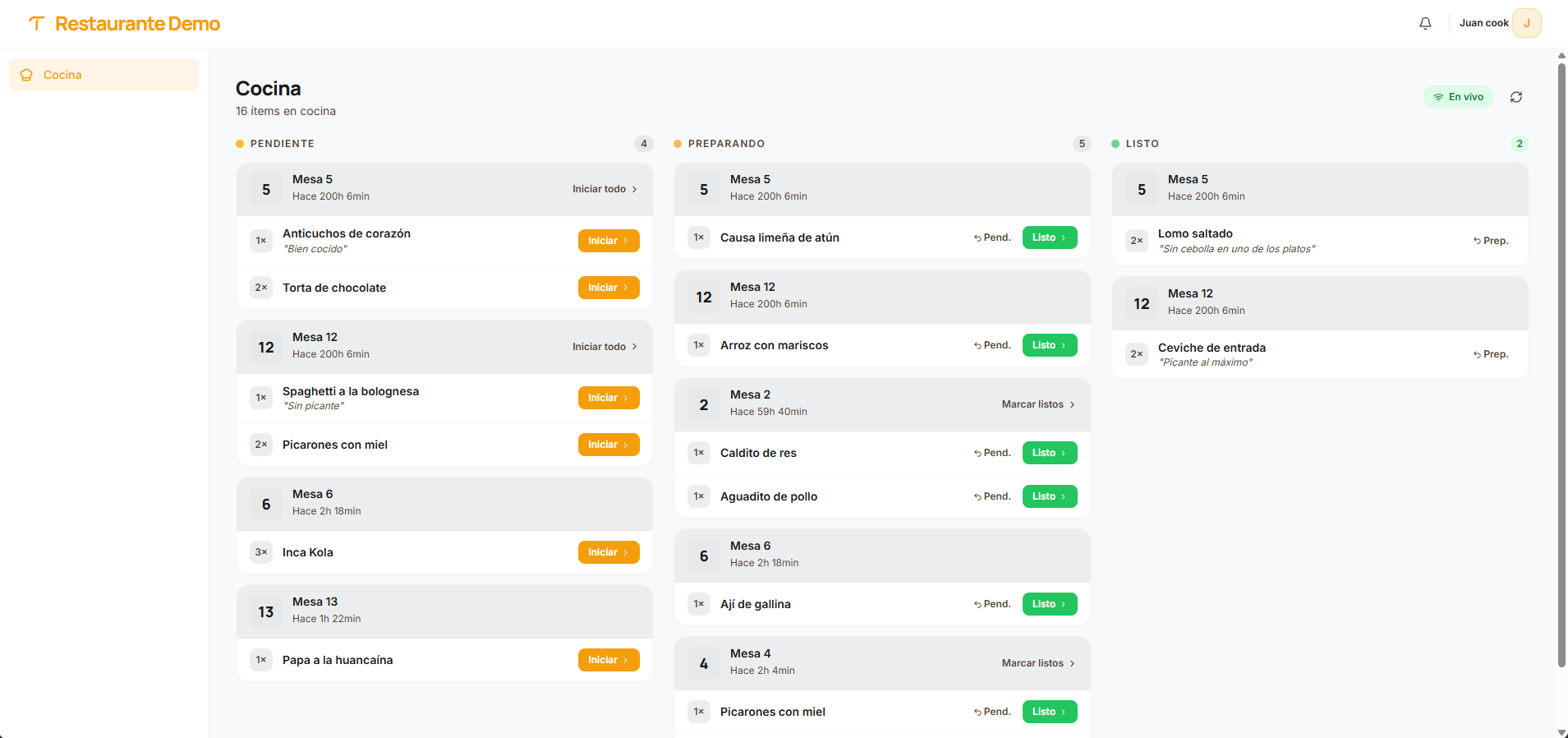Click the Restaurante Demo logo
The width and height of the screenshot is (1568, 738).
pyautogui.click(x=125, y=24)
